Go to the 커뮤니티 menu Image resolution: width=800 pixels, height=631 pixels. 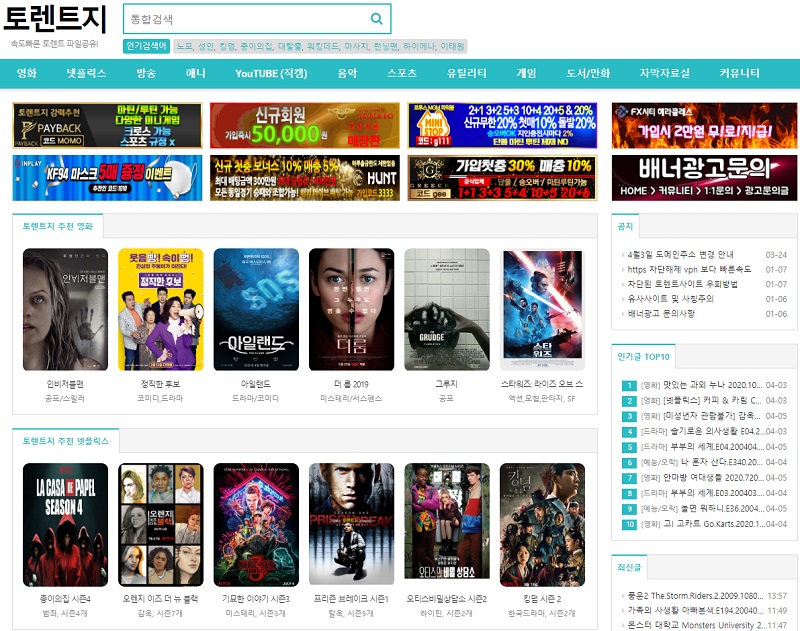(739, 73)
